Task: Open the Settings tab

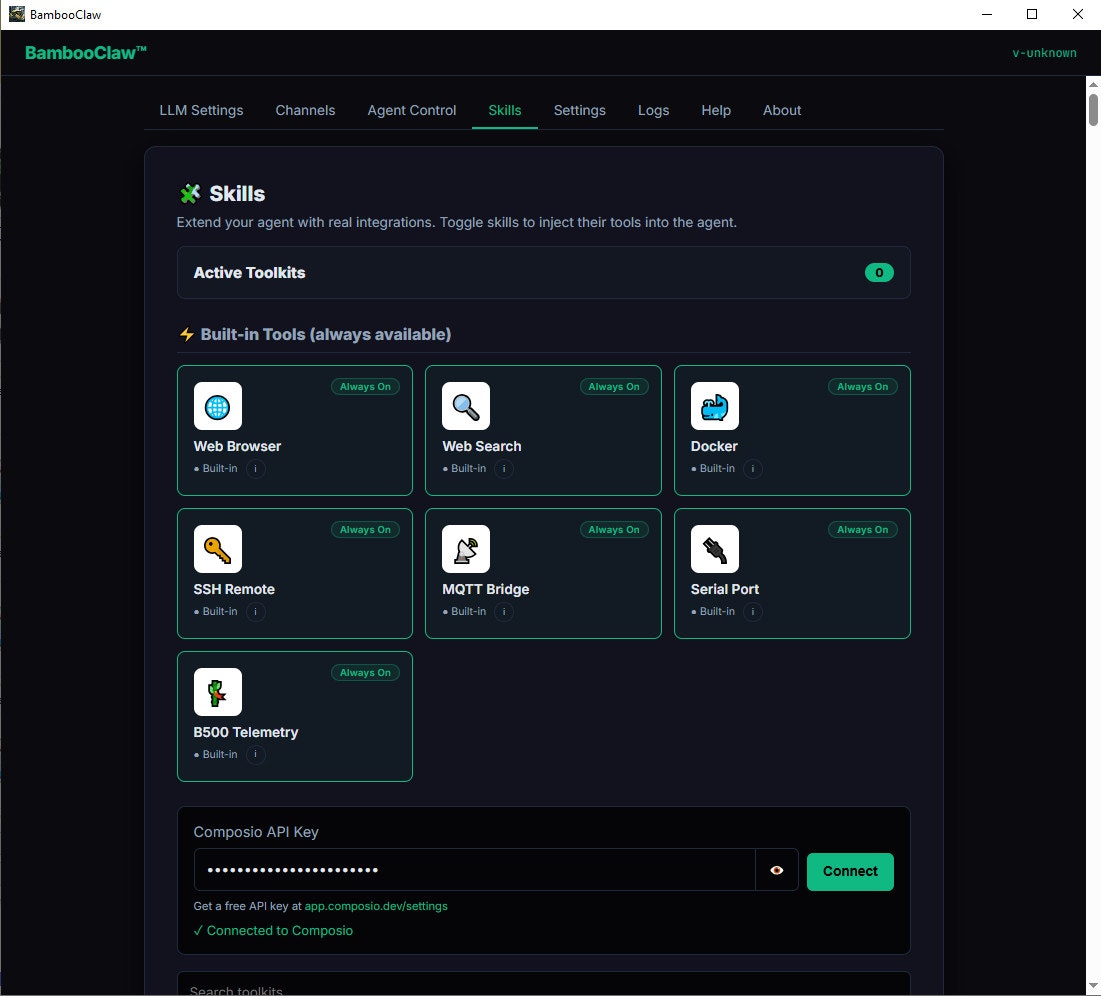Action: [579, 110]
